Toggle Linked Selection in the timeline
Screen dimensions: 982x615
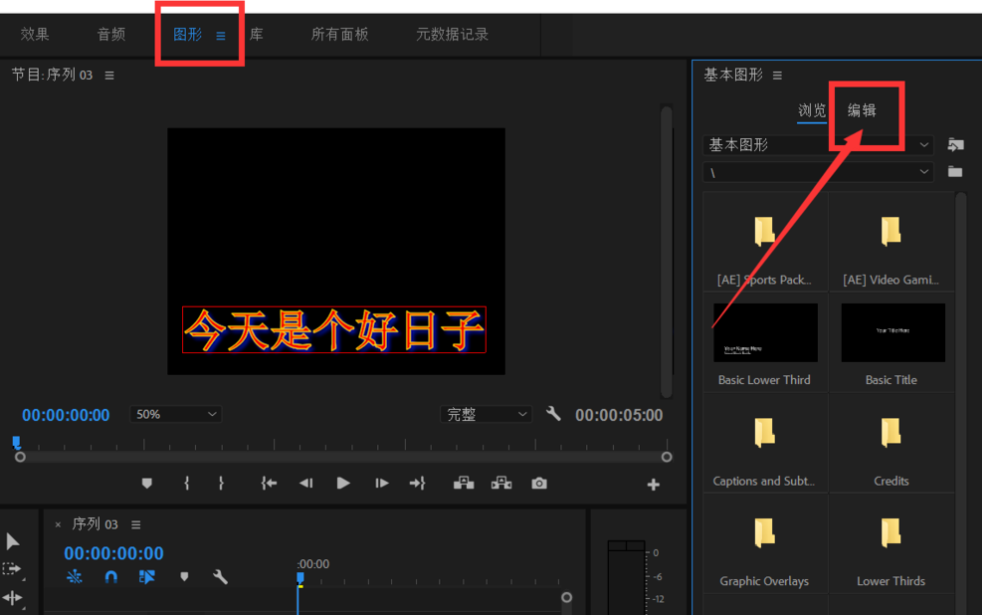coord(147,577)
